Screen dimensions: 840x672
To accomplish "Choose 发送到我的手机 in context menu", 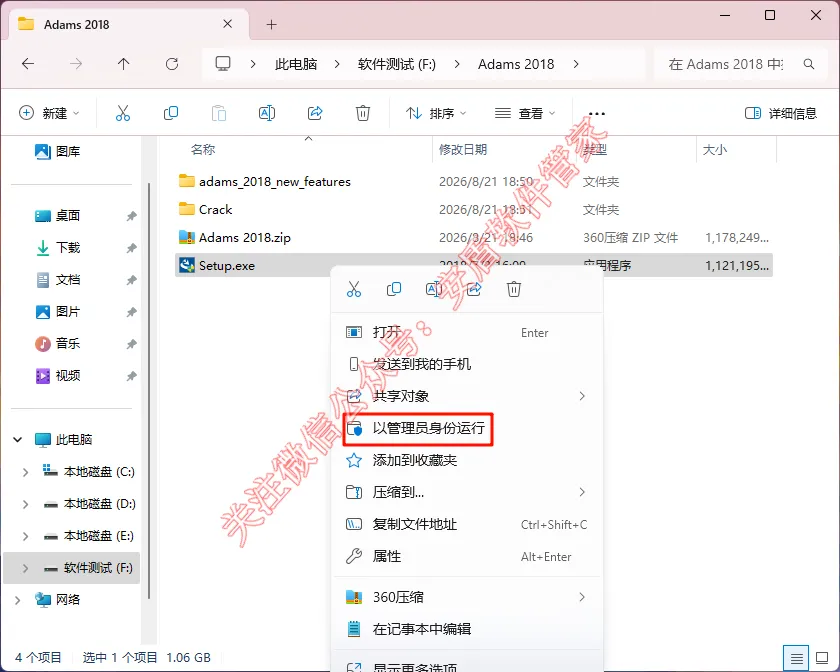I will pos(467,364).
